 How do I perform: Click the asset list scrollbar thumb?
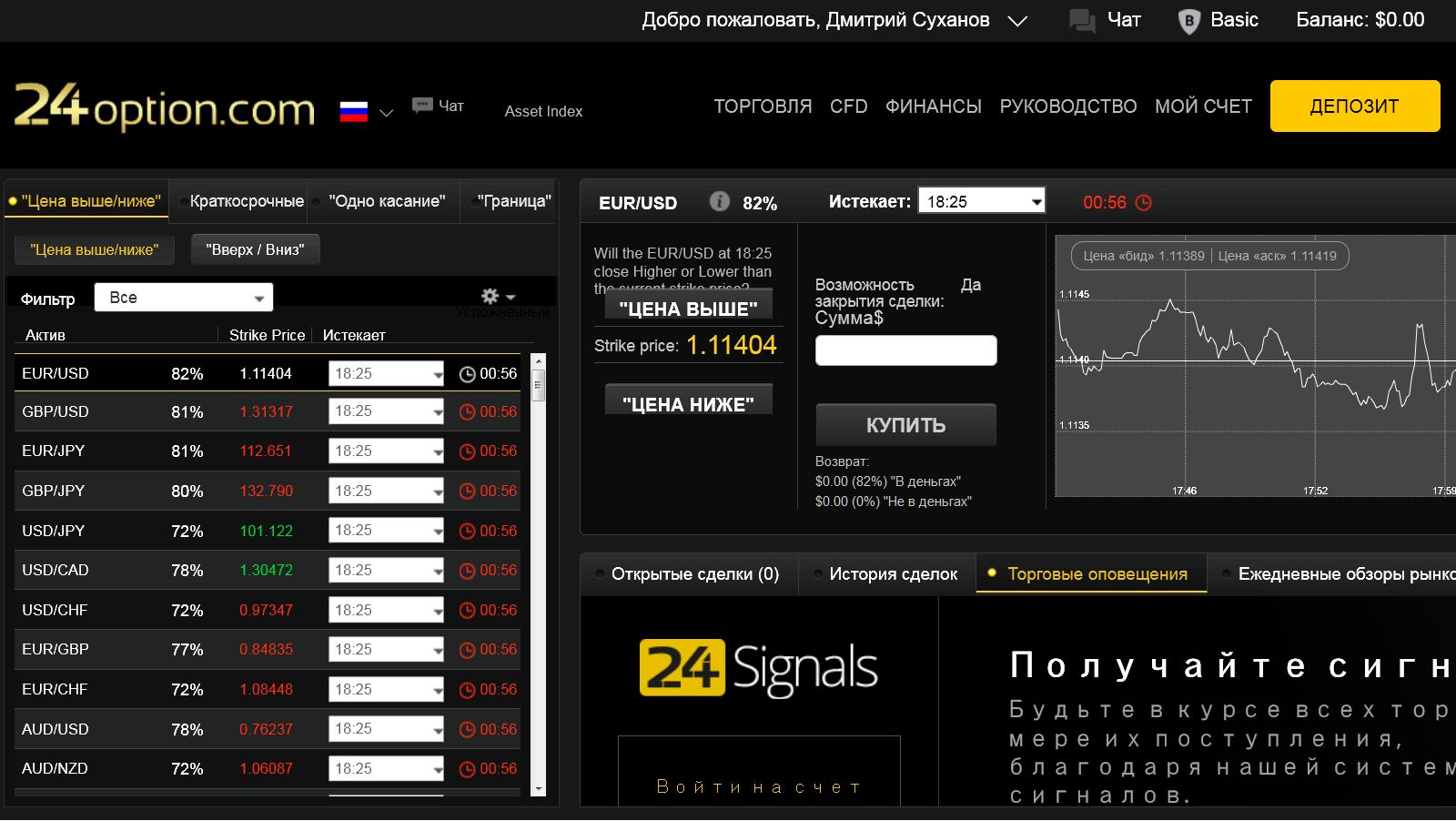tap(538, 385)
